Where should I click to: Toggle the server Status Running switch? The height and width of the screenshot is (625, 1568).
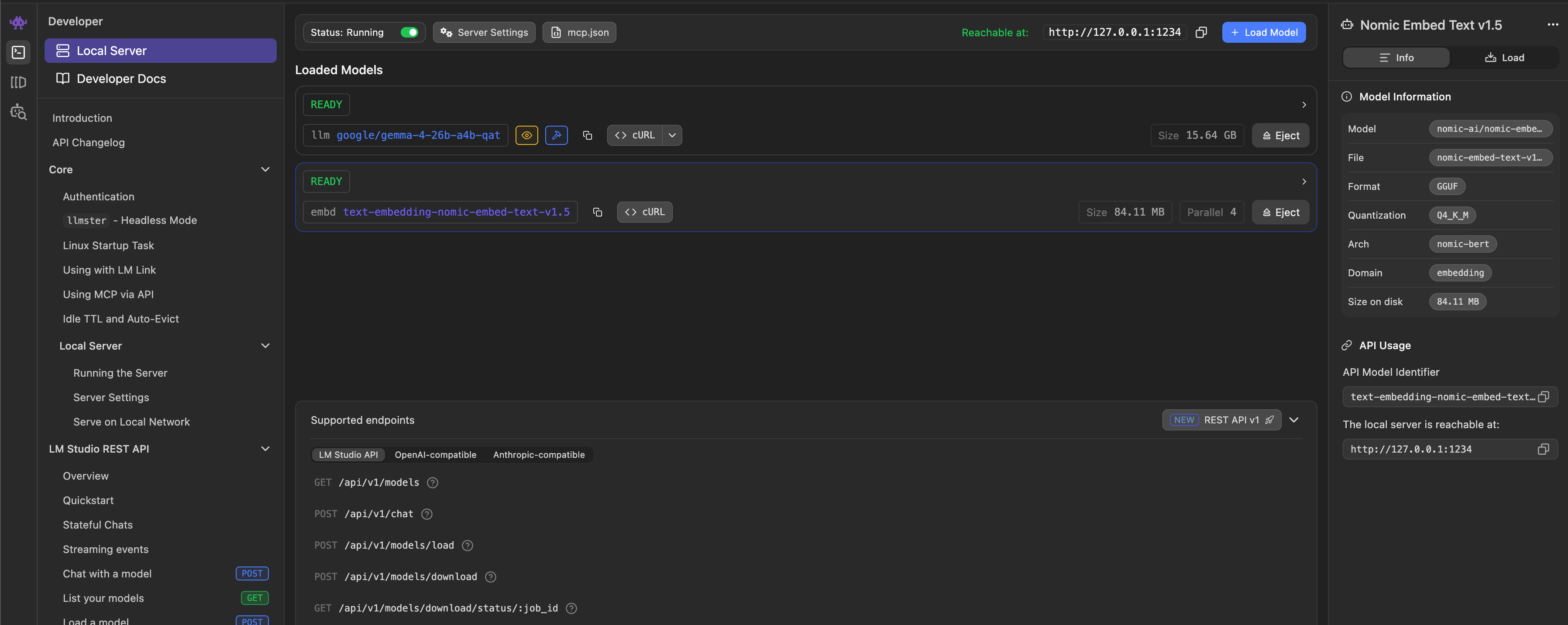coord(409,32)
